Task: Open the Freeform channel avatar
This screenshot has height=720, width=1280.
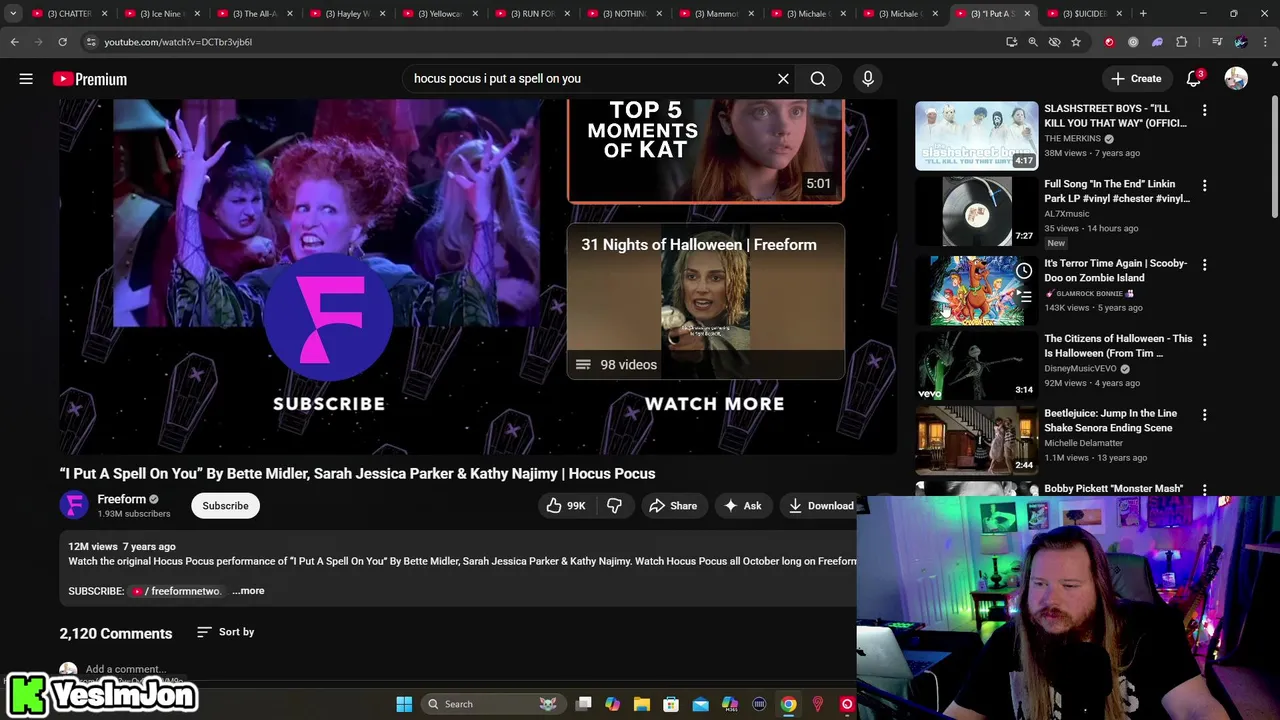Action: tap(74, 506)
